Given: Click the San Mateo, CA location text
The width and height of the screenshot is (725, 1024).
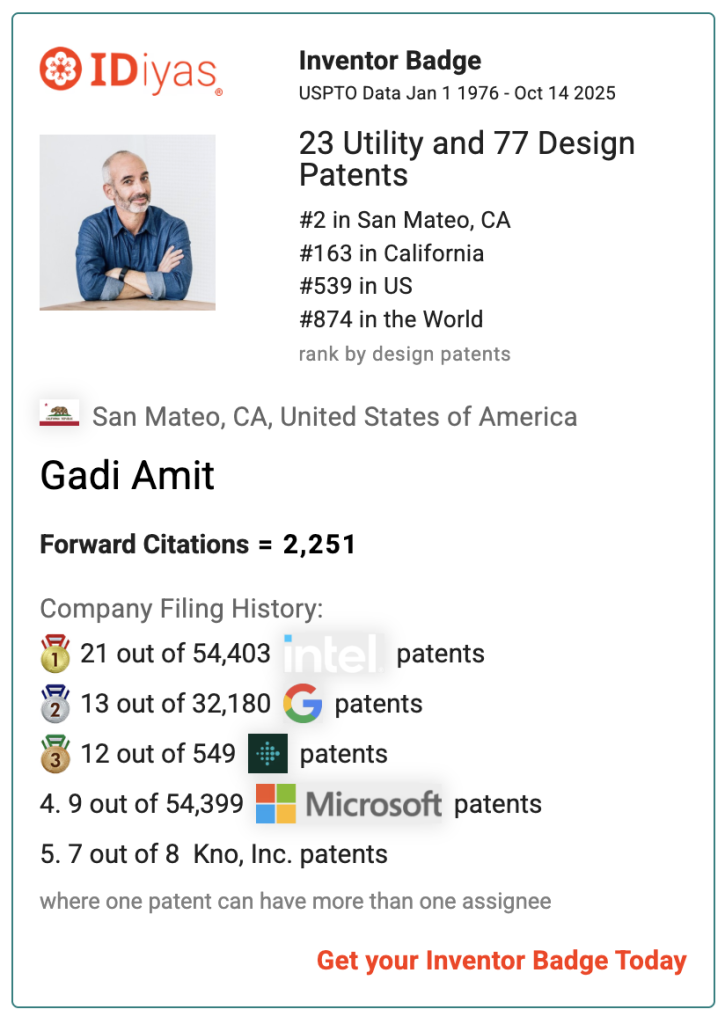Looking at the screenshot, I should tap(334, 416).
